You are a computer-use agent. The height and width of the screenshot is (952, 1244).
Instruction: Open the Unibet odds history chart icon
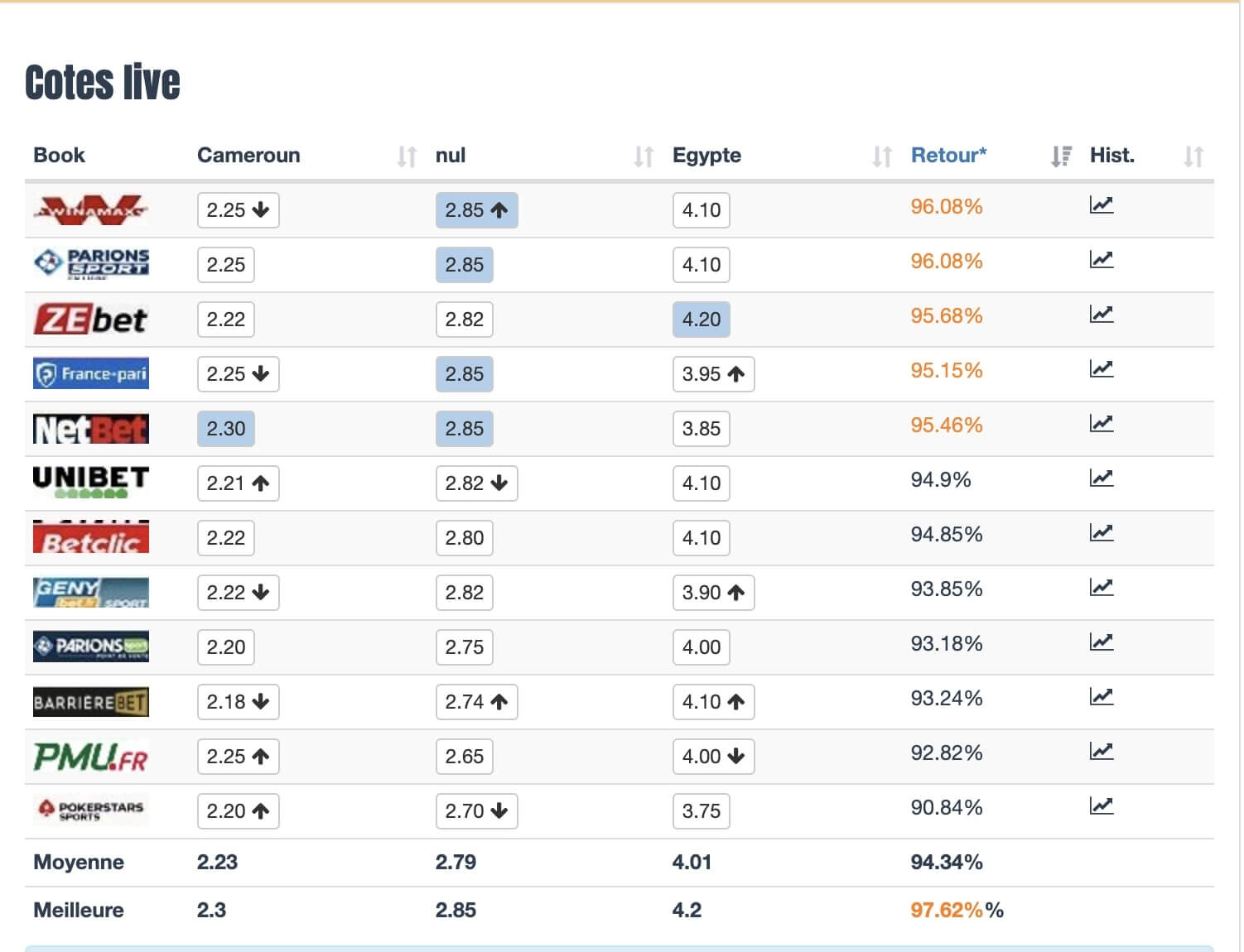[1101, 478]
